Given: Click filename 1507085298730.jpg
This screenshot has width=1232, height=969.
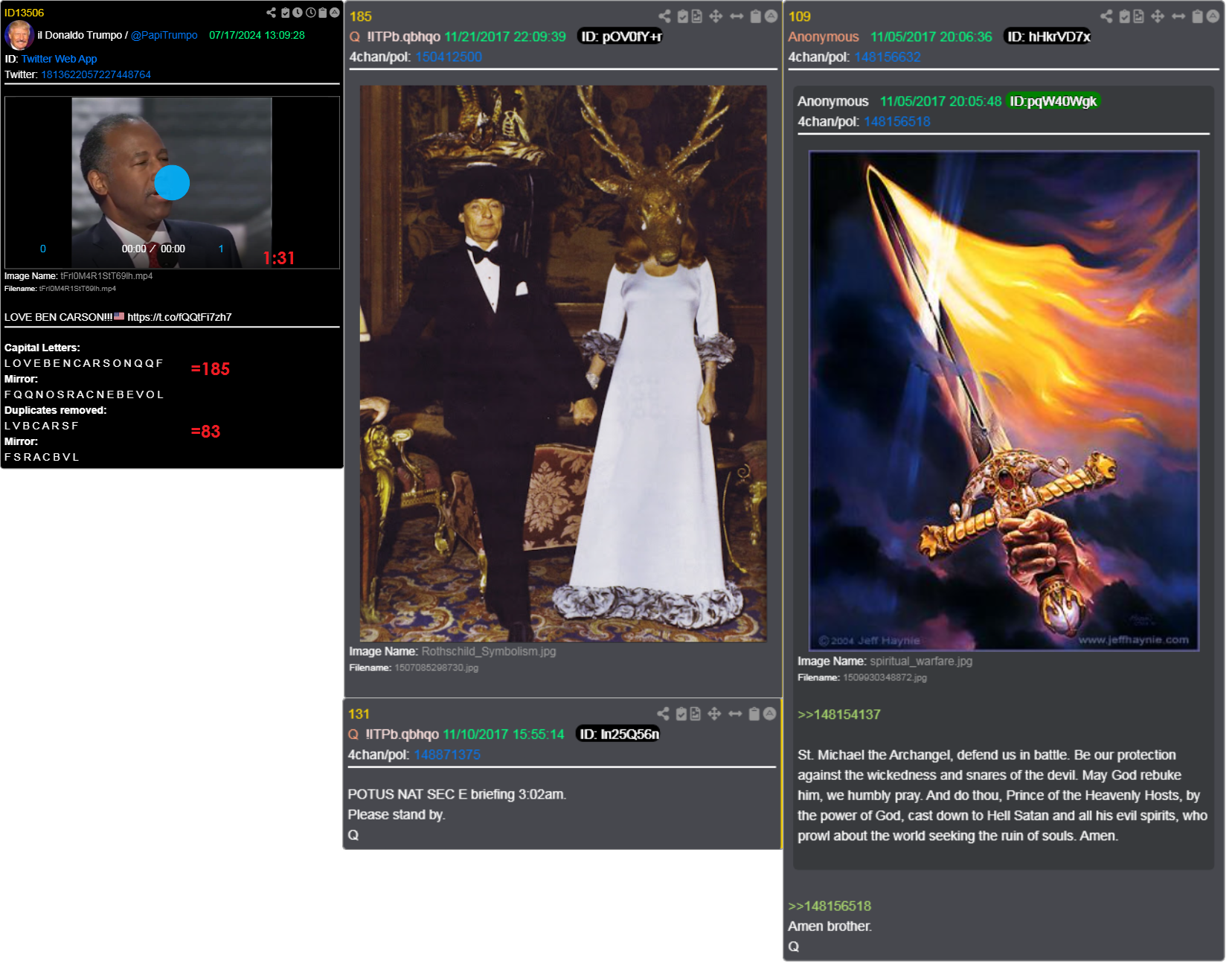Looking at the screenshot, I should [436, 668].
